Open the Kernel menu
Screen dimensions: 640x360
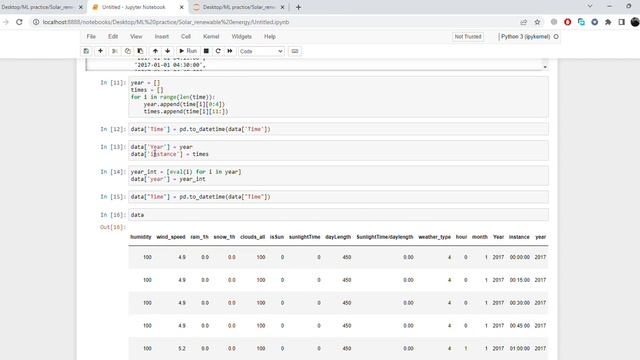coord(211,36)
